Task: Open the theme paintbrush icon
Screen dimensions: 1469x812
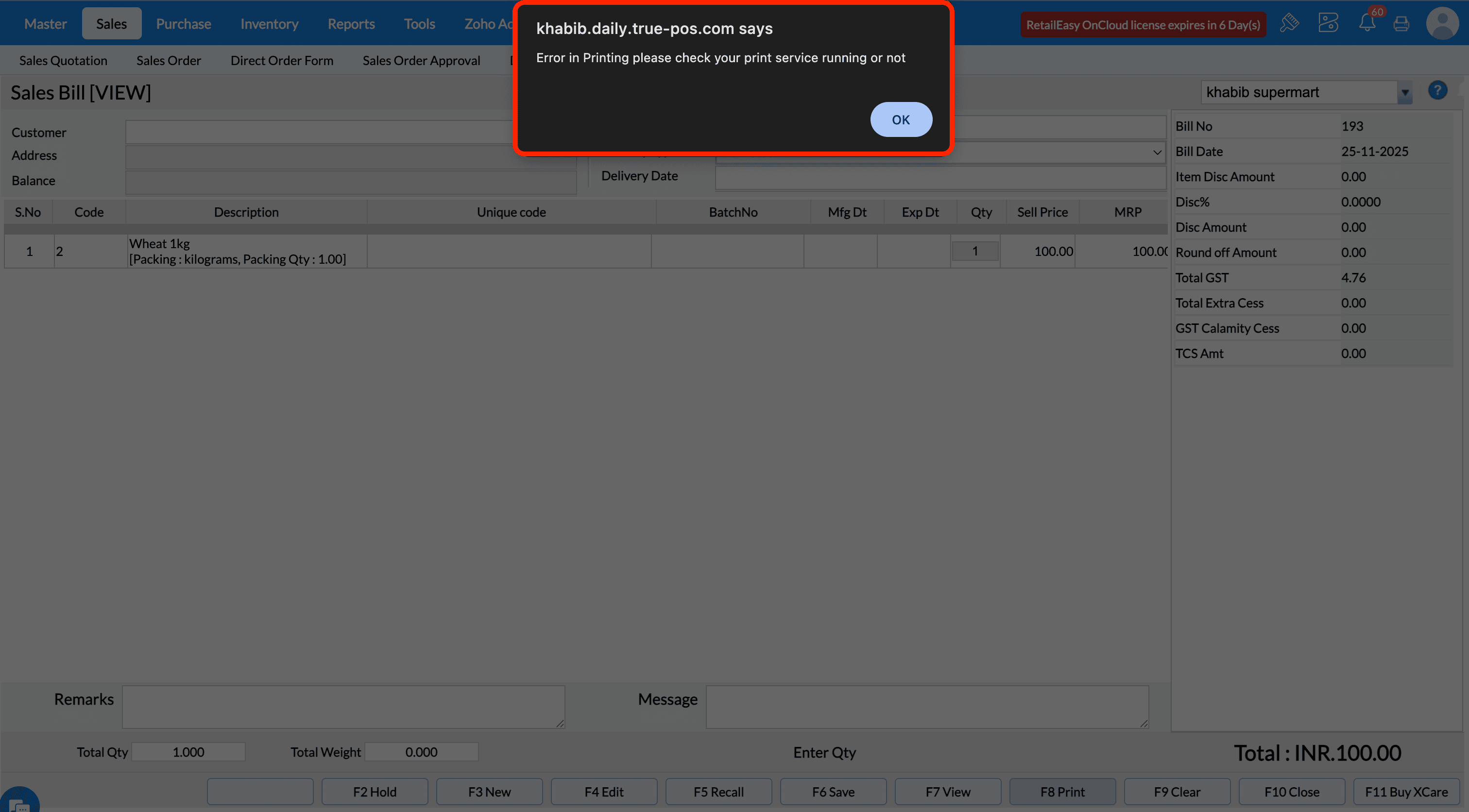Action: [x=1289, y=23]
